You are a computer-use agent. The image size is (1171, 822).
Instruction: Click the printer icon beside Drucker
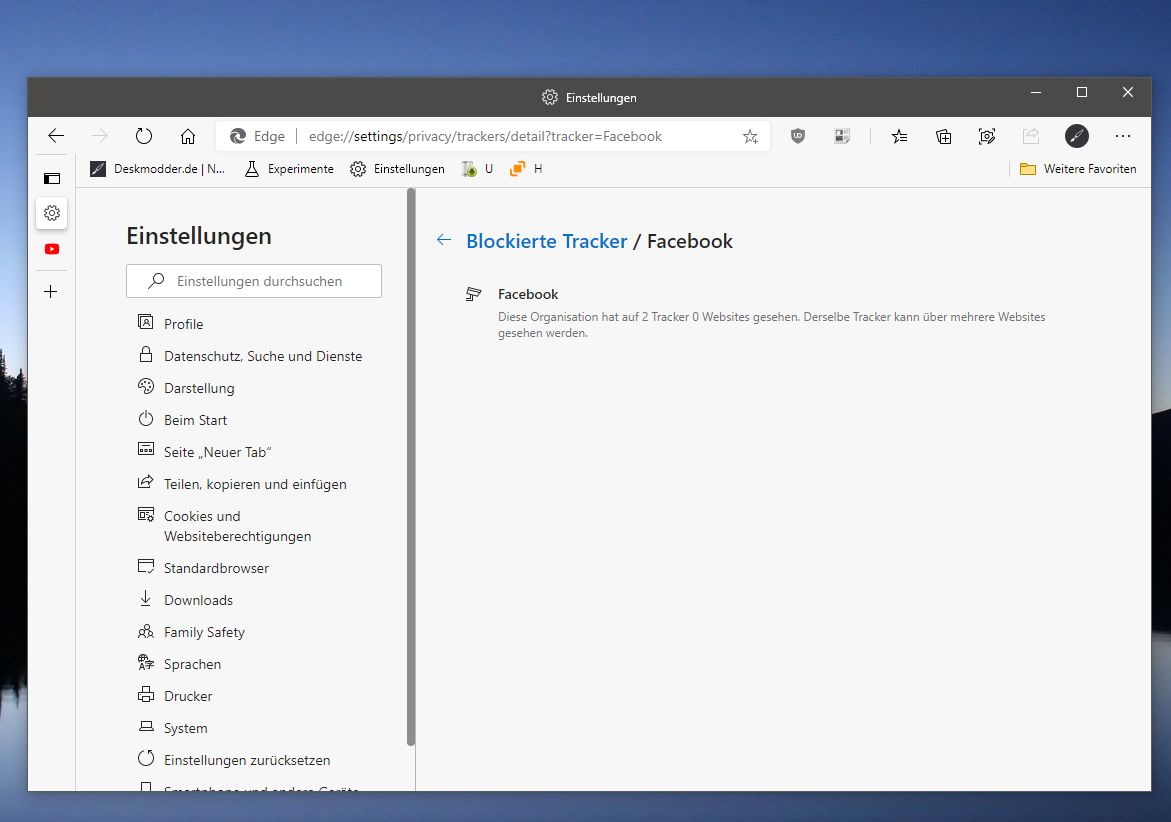(146, 694)
